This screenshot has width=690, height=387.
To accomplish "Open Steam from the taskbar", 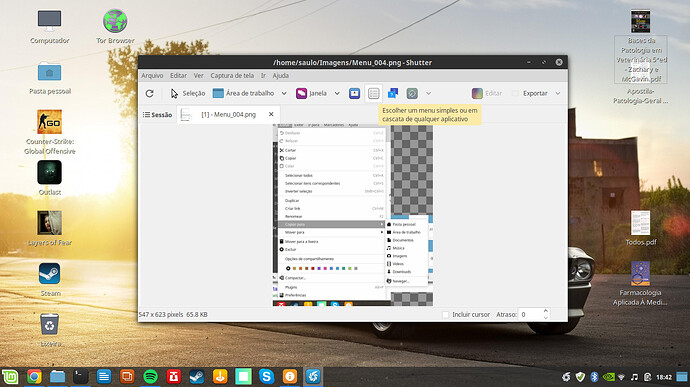I will [197, 377].
